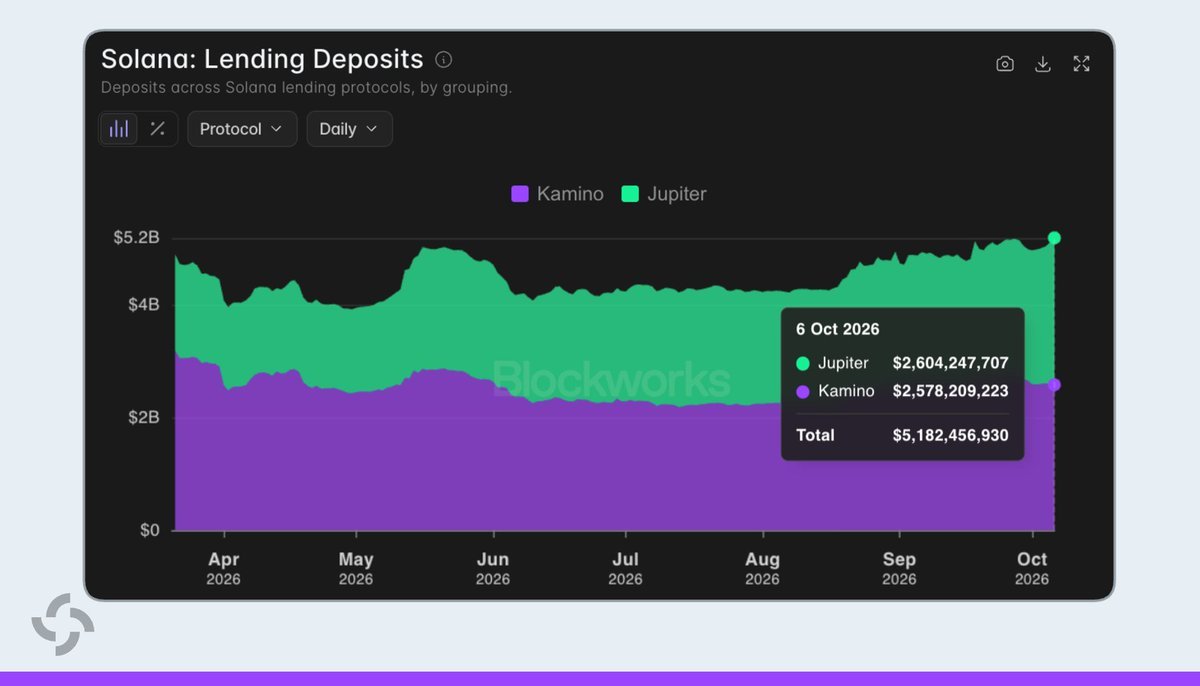Click the Jun 2026 axis label

493,568
